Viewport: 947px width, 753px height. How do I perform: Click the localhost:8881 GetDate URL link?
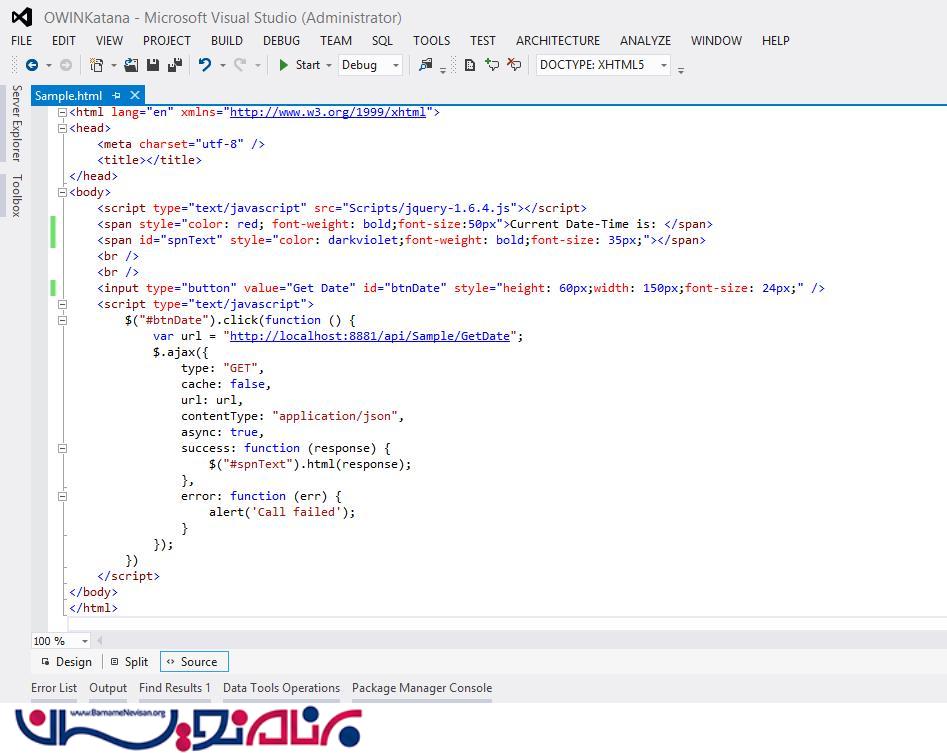[370, 336]
